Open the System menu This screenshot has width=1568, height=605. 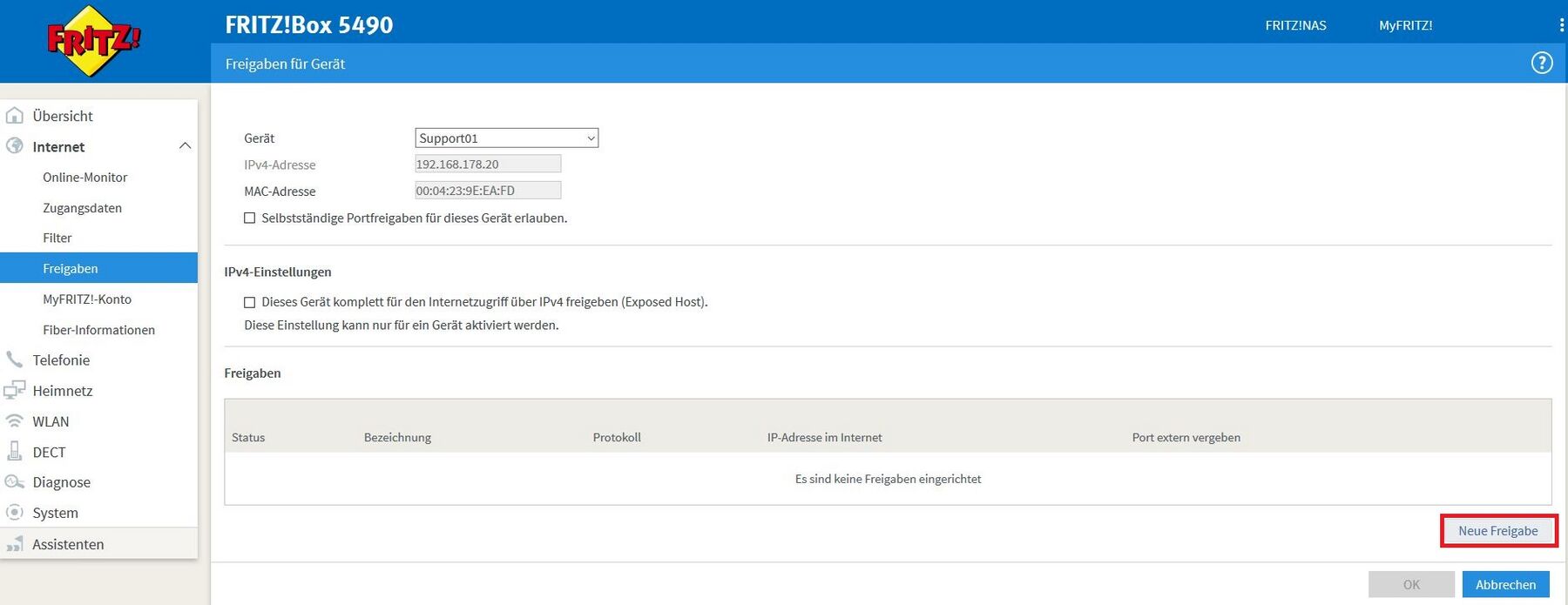click(56, 513)
